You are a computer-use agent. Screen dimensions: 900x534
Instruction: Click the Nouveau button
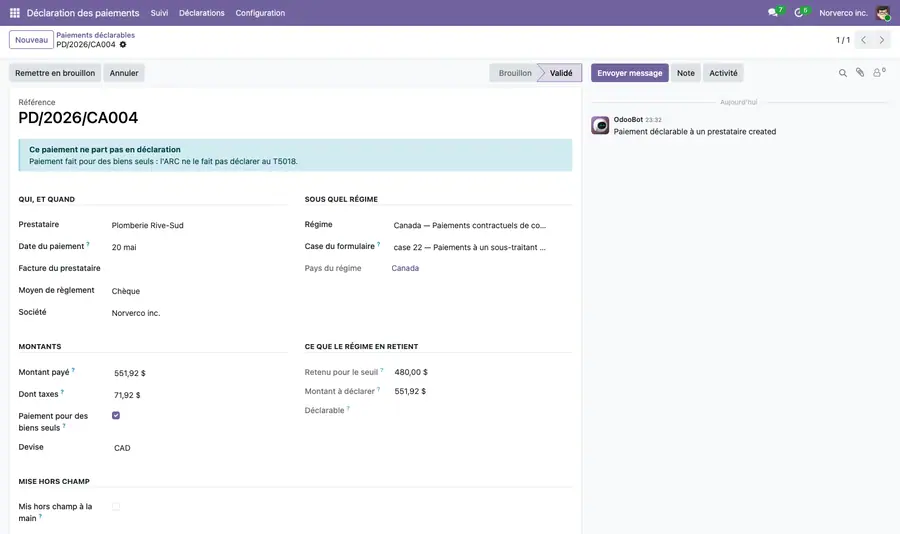click(32, 40)
